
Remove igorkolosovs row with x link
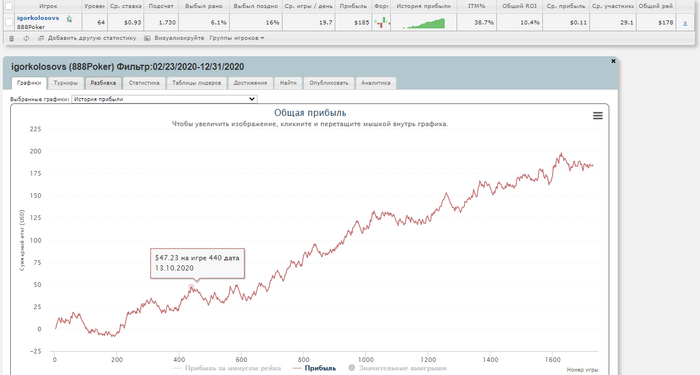coord(685,23)
